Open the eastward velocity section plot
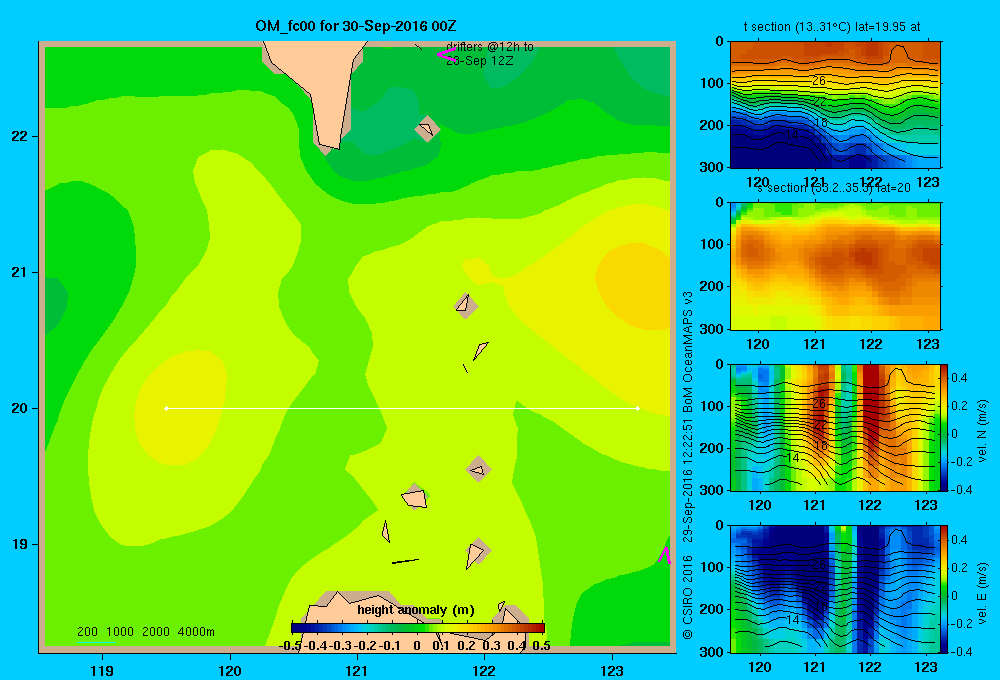The width and height of the screenshot is (1000, 680). (x=835, y=589)
